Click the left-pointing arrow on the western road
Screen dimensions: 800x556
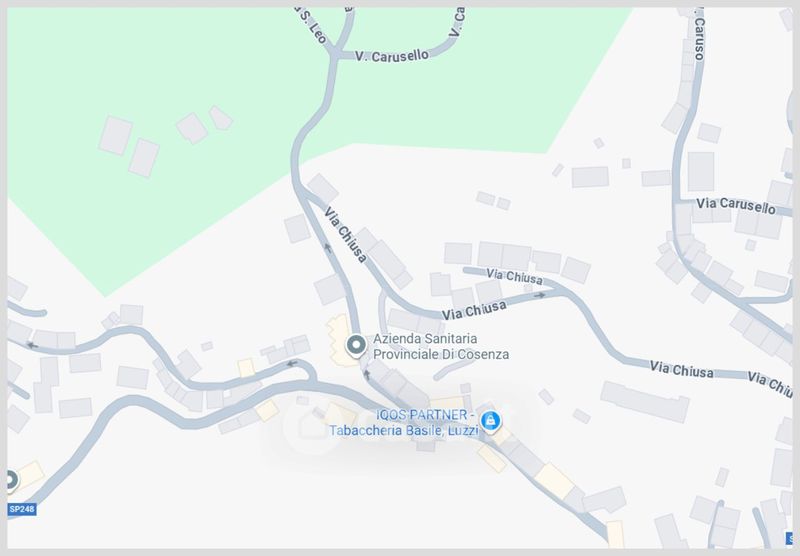(x=32, y=345)
